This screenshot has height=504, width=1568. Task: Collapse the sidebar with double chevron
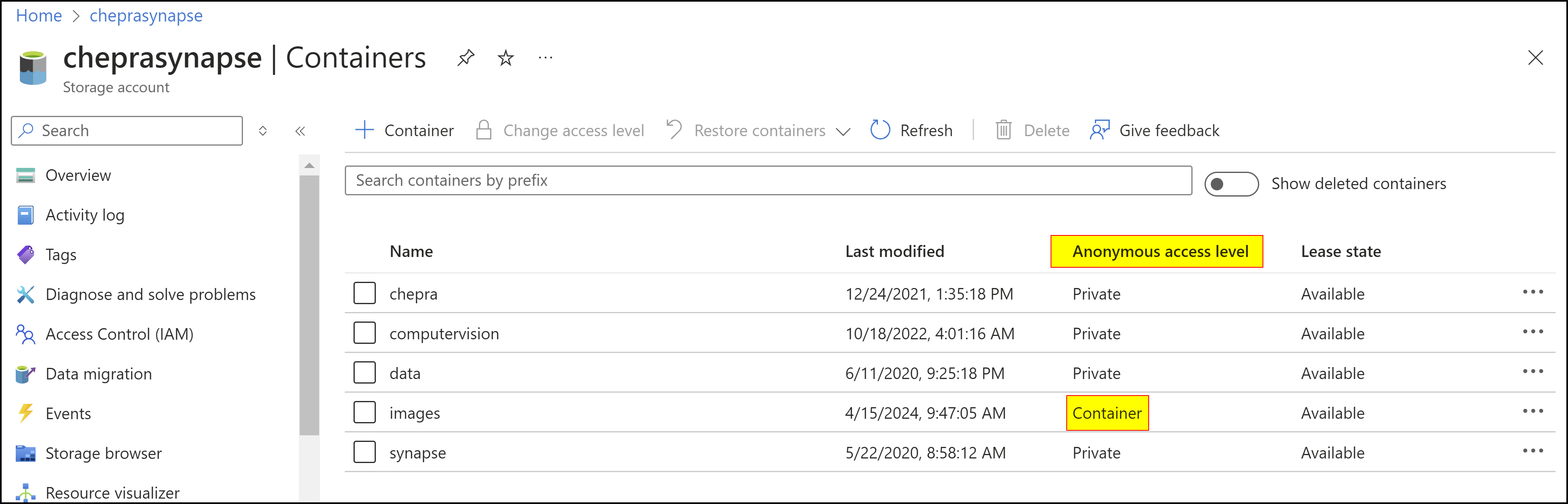pyautogui.click(x=300, y=131)
